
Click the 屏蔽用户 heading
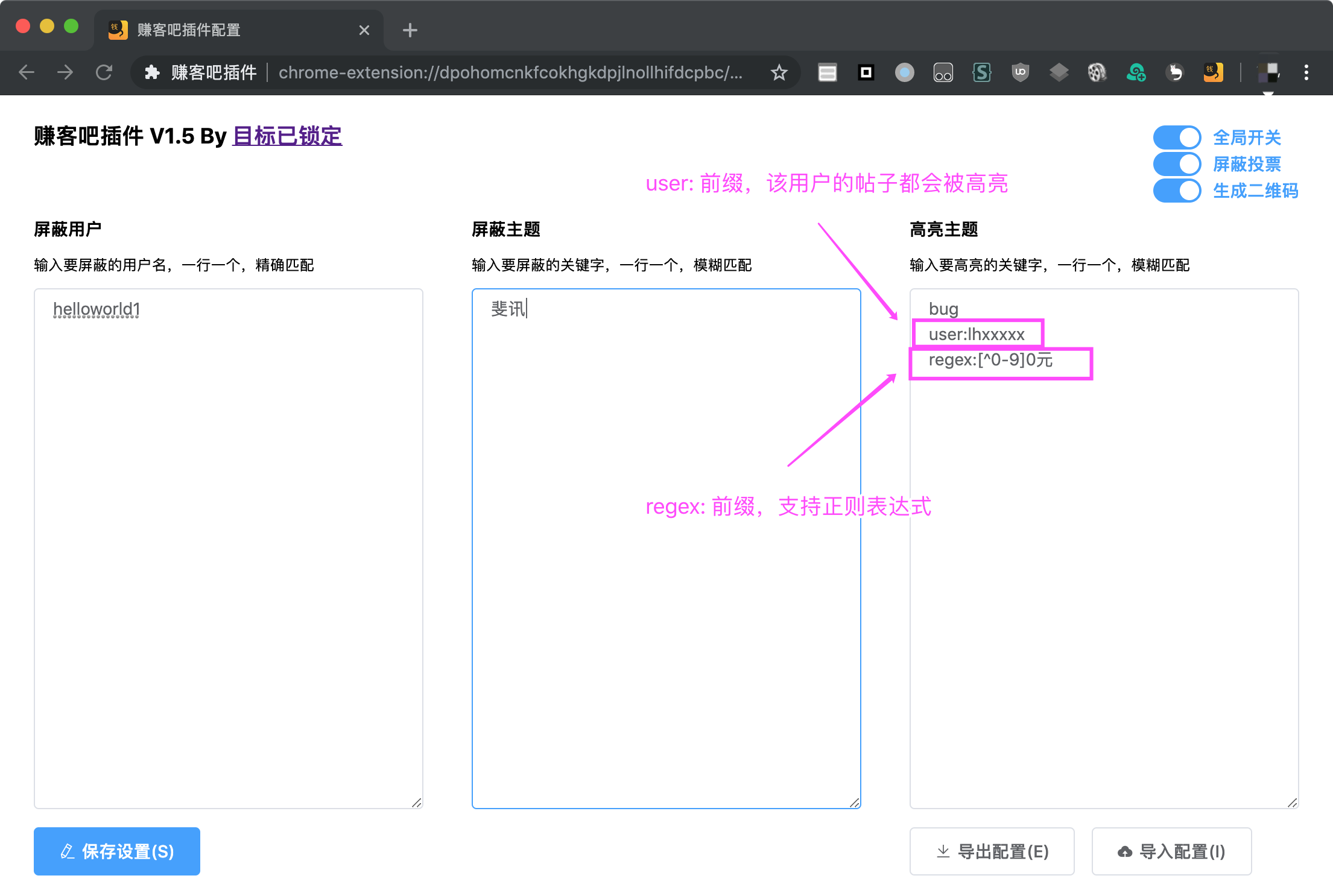click(x=68, y=230)
